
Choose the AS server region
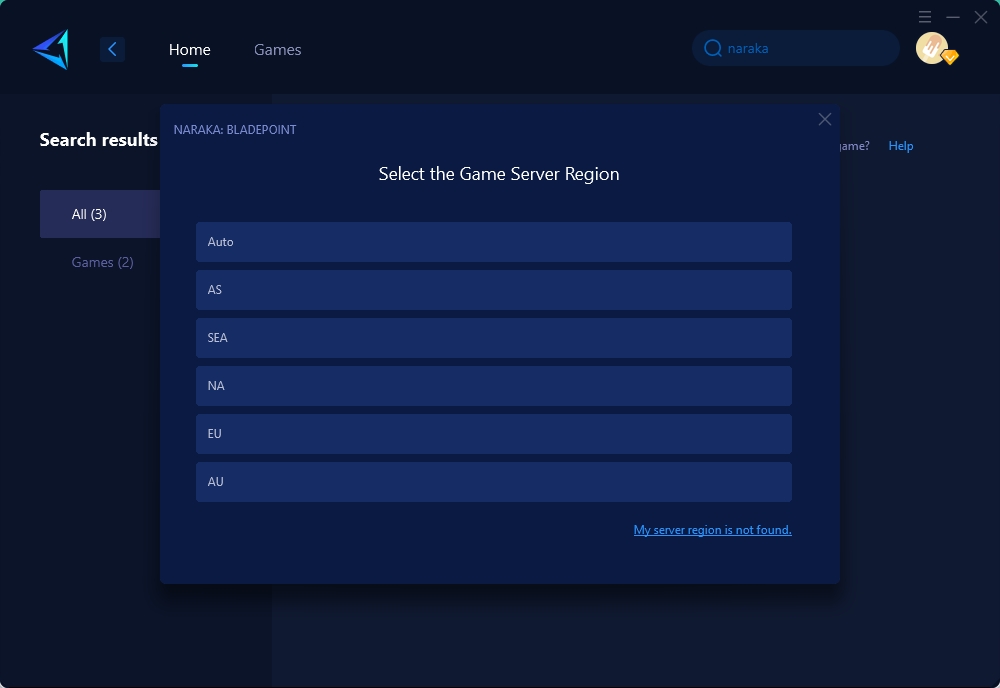point(494,289)
